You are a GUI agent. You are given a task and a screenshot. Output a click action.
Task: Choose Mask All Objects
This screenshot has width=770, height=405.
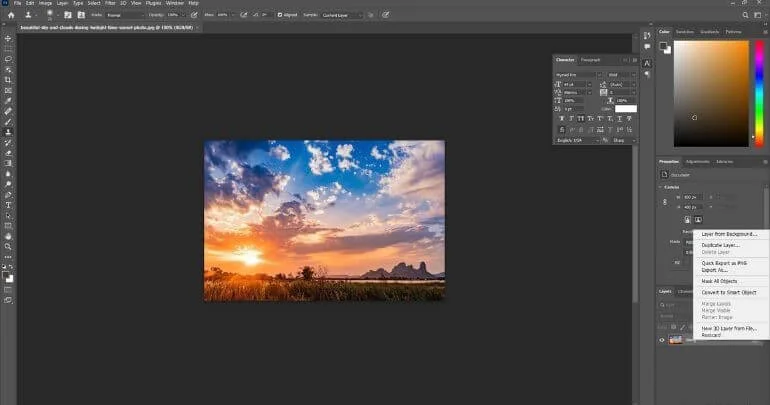[x=719, y=281]
